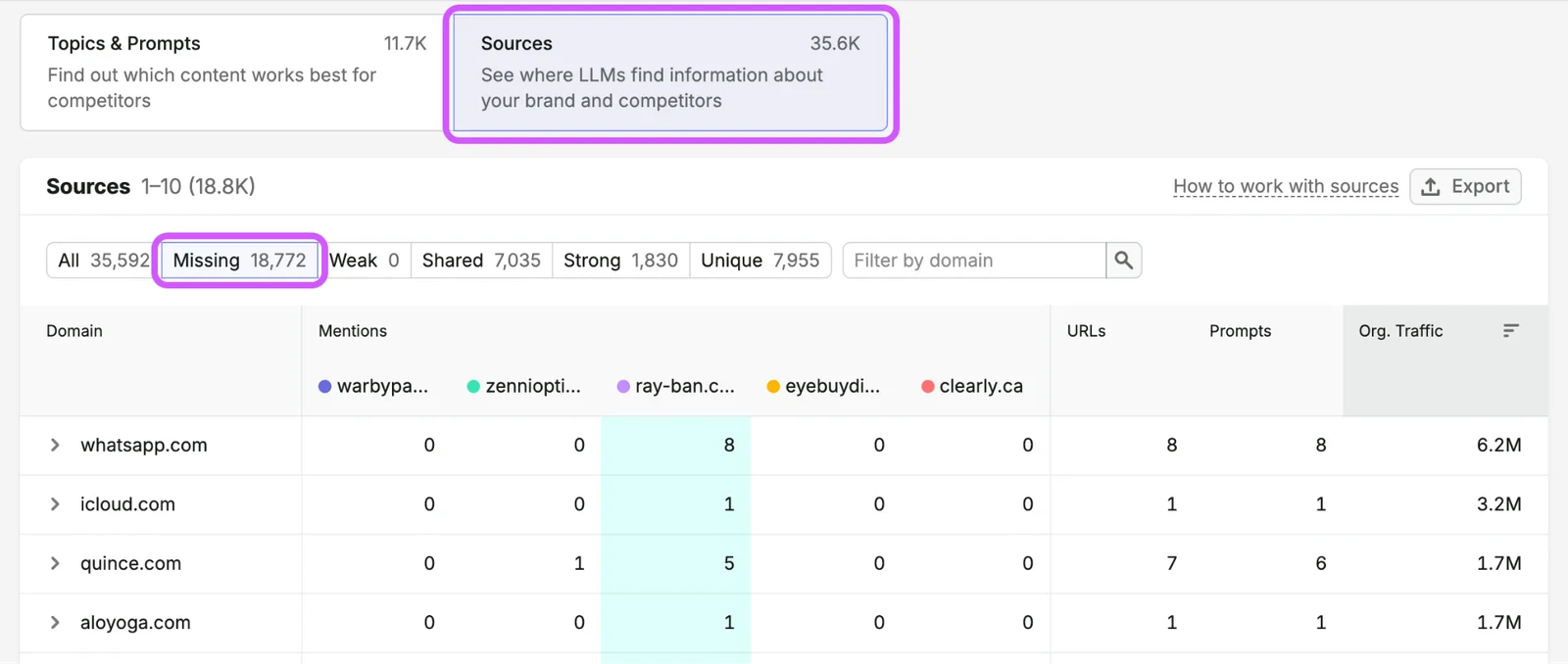
Task: Click the search magnifier icon next to Filter by domain
Action: point(1123,261)
